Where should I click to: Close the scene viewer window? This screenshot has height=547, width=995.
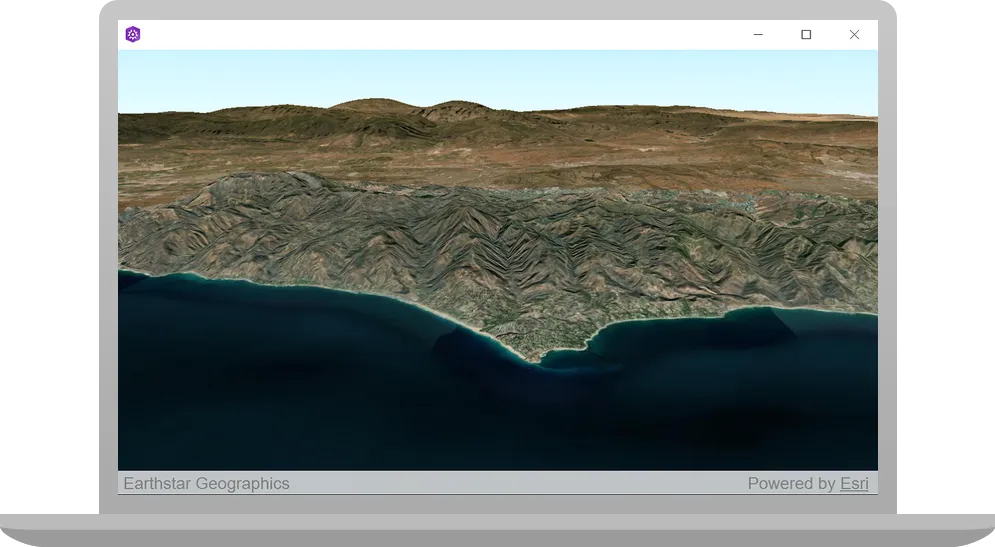point(854,34)
